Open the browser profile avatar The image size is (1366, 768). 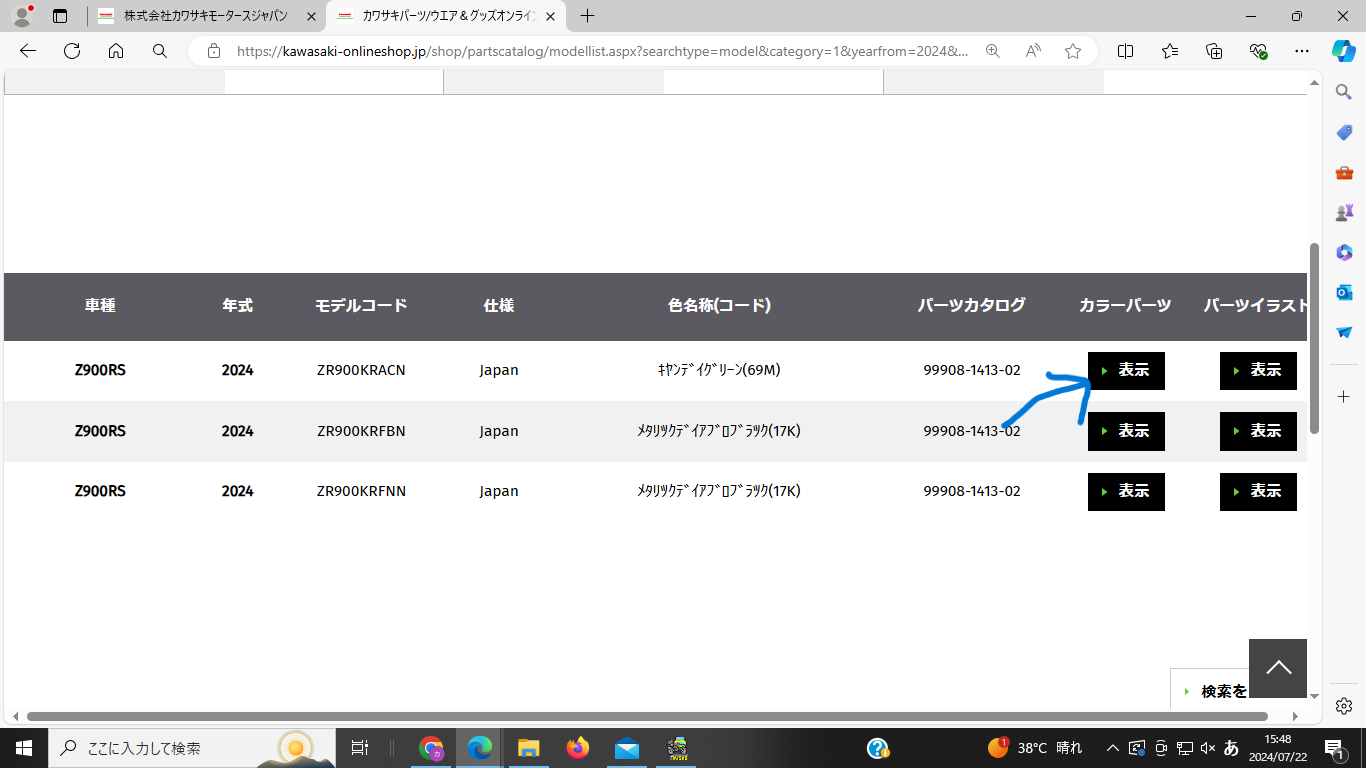[21, 16]
